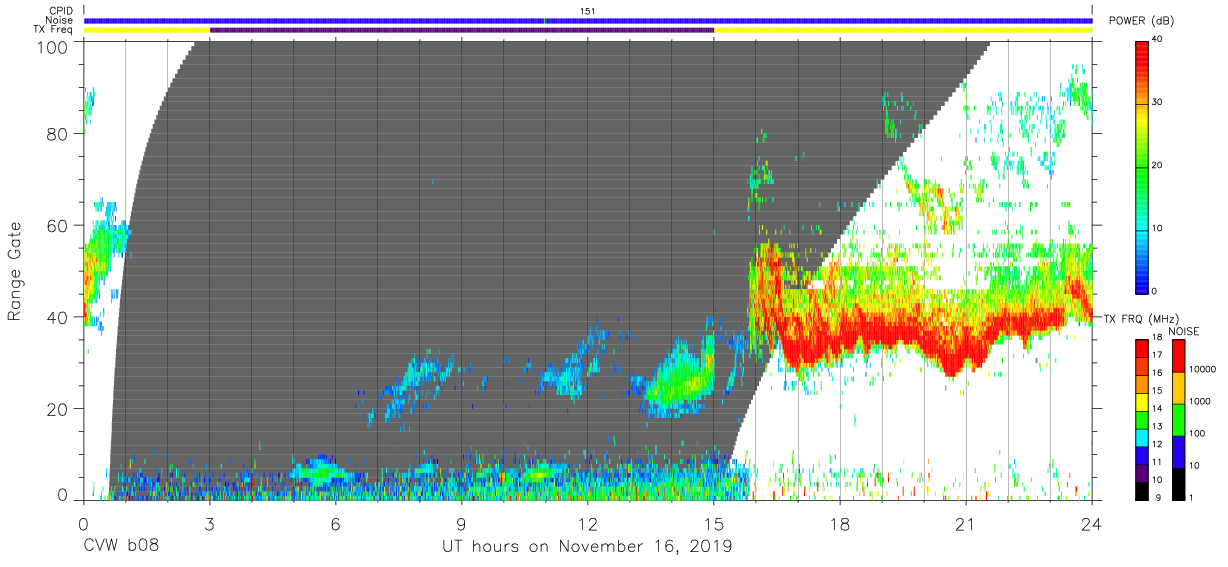
Task: Click the green middle of the power color bar
Action: coord(1142,170)
